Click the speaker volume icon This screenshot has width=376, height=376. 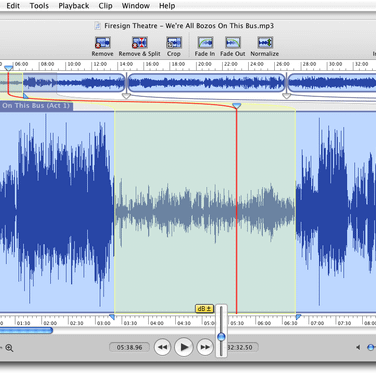358,347
